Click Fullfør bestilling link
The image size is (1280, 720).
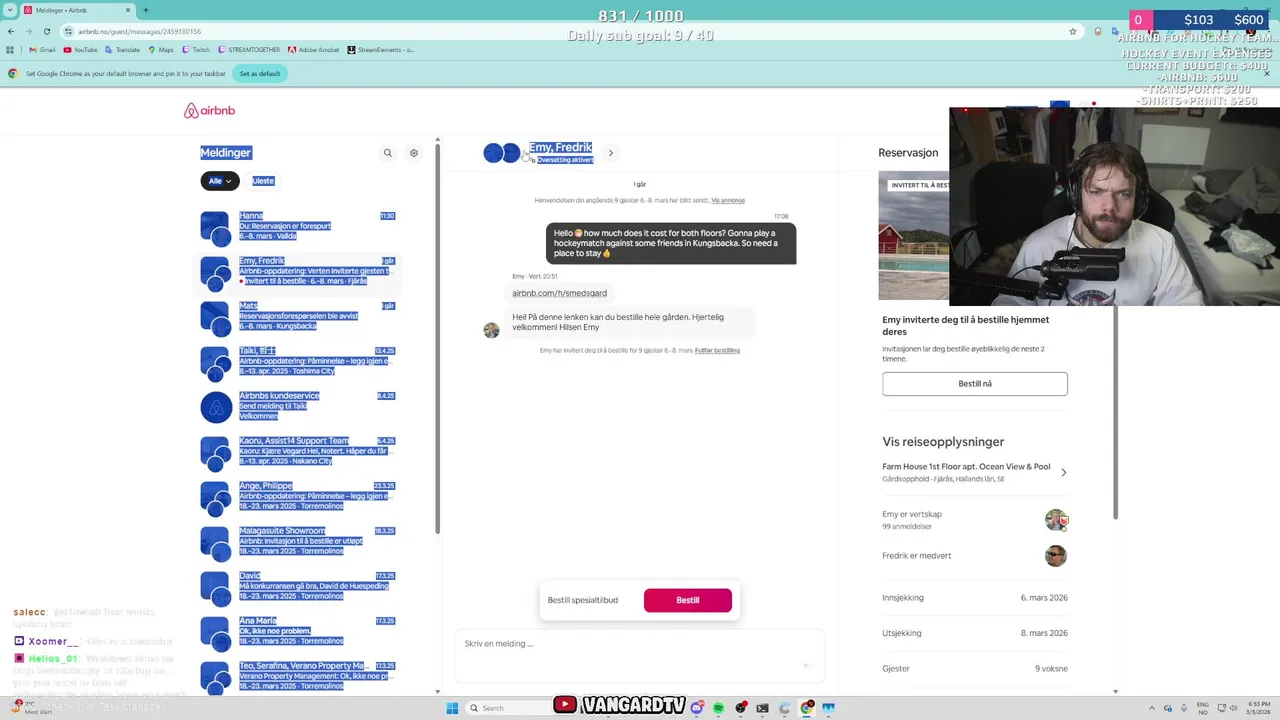coord(717,350)
